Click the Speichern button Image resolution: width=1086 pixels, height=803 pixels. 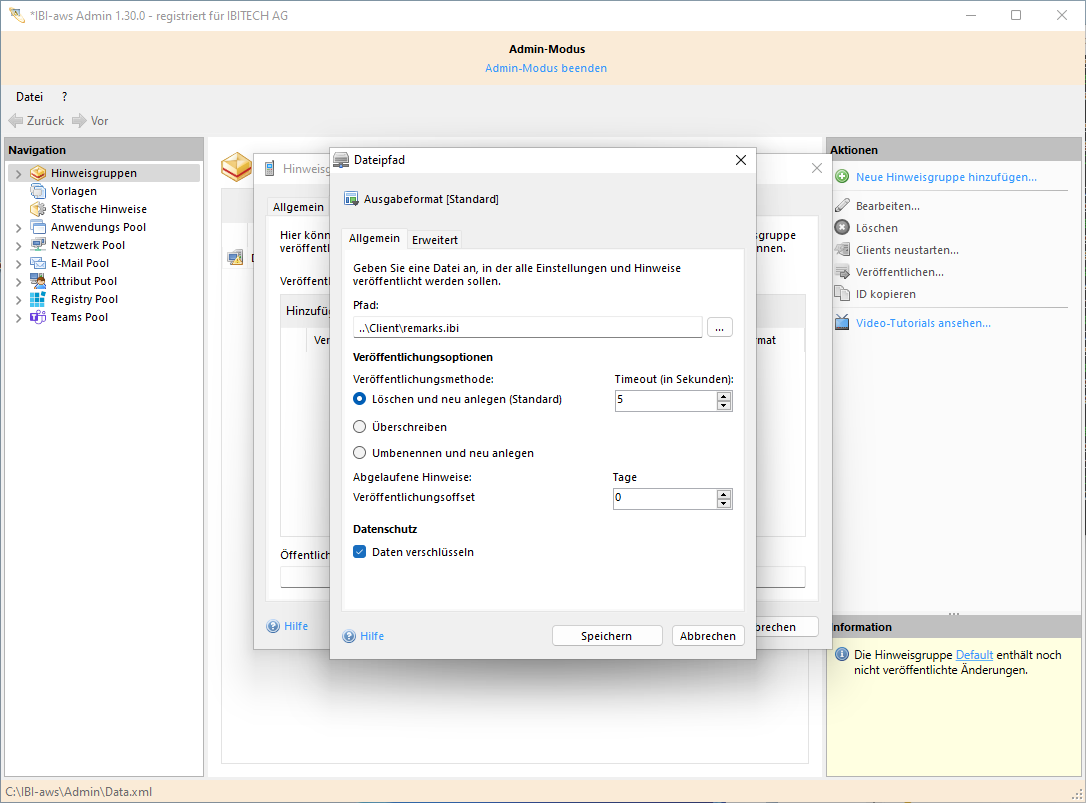(x=607, y=635)
